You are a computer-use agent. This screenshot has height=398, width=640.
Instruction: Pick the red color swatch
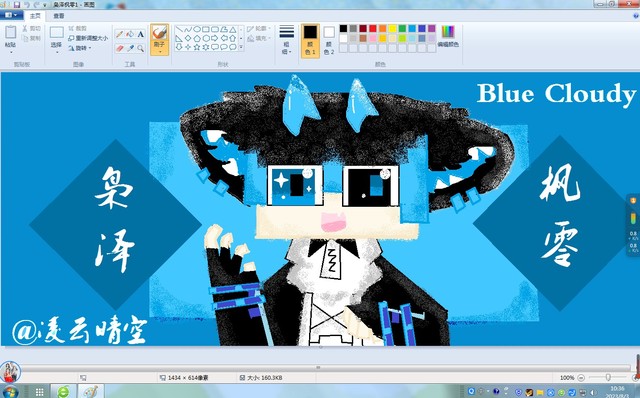(x=373, y=28)
